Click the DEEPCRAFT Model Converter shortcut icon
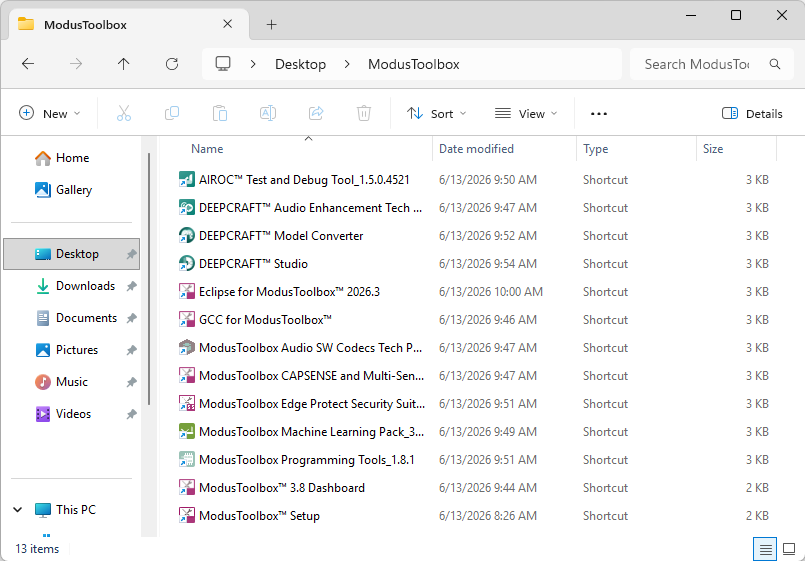The image size is (805, 561). (x=186, y=236)
